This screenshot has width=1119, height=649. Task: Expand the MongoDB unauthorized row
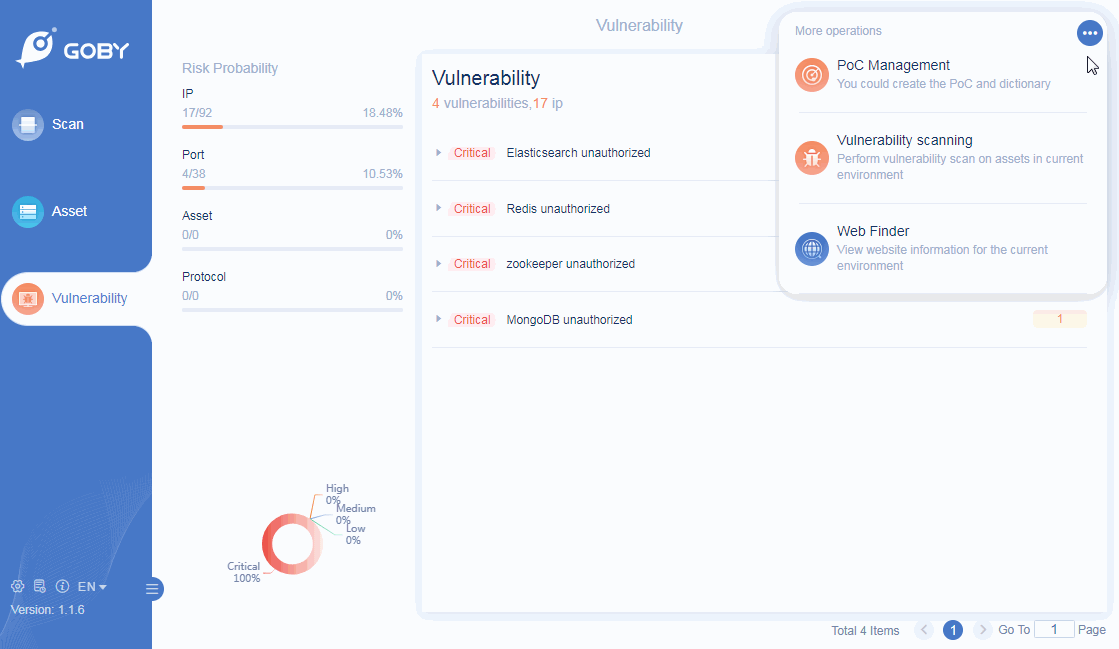[438, 319]
